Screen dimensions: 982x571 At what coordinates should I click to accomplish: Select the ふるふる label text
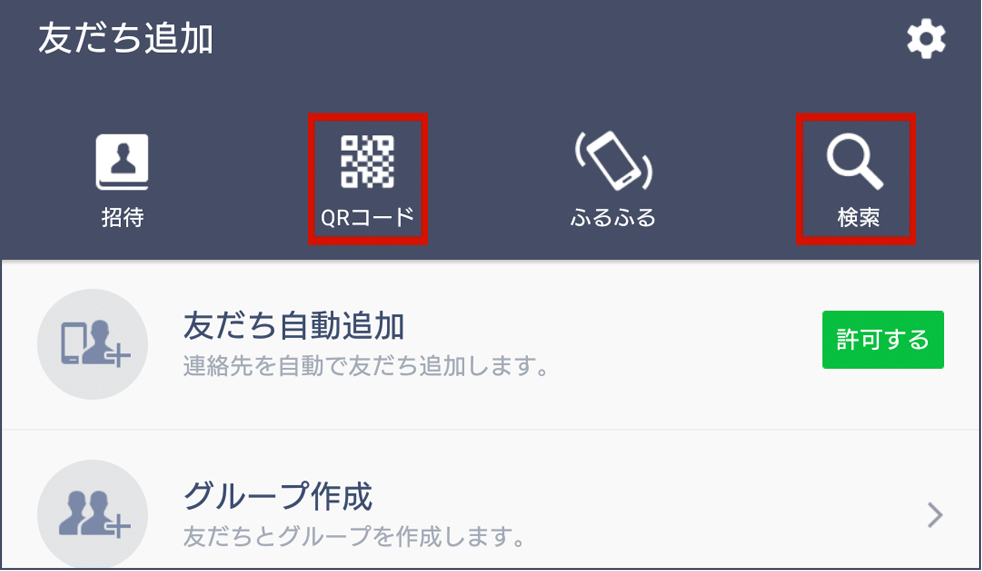[613, 217]
